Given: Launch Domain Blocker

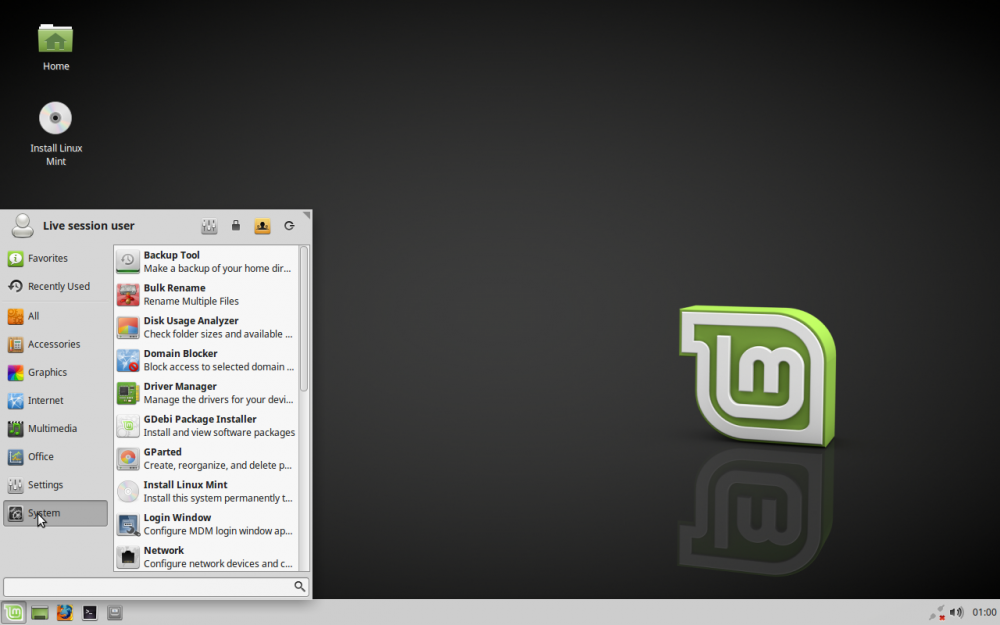Looking at the screenshot, I should (206, 360).
